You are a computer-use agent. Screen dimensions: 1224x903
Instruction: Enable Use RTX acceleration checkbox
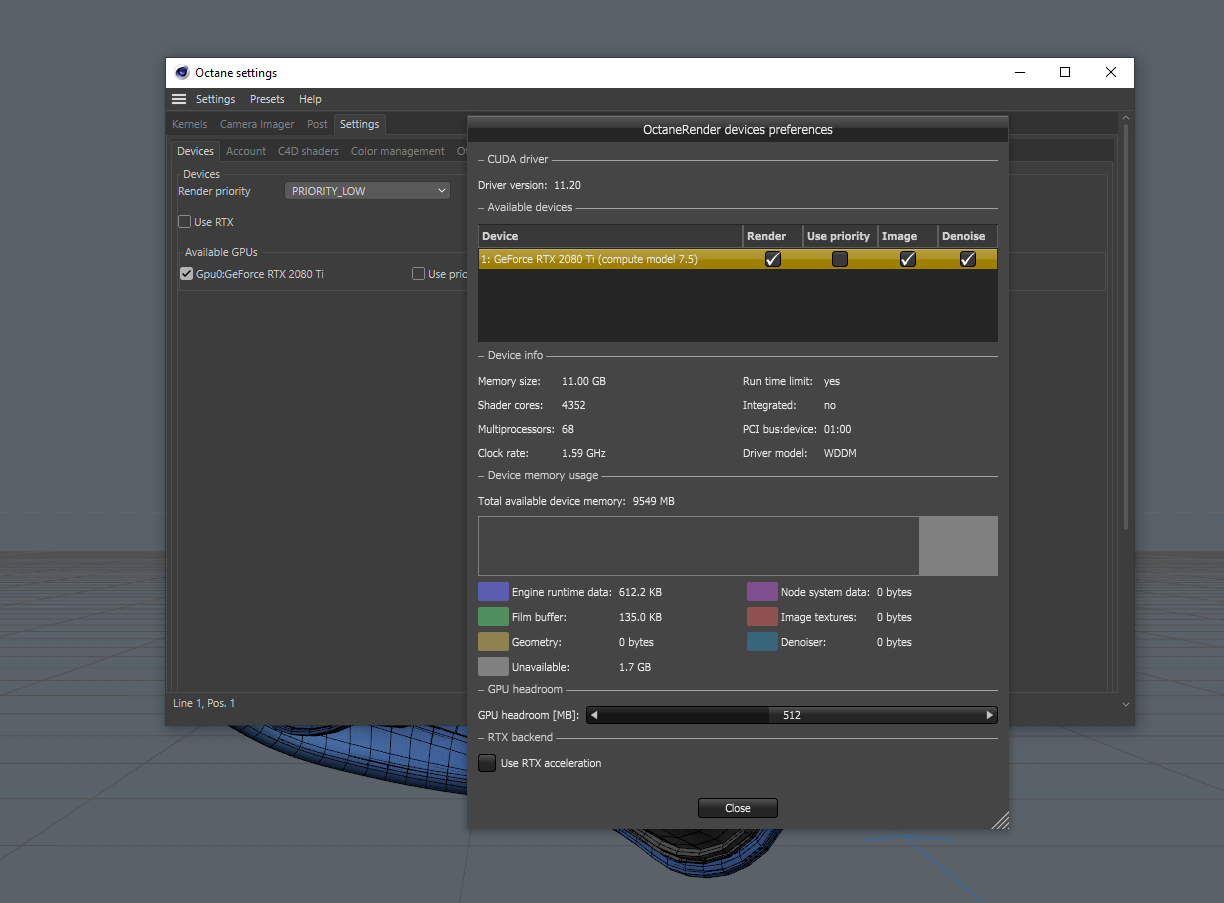pyautogui.click(x=487, y=763)
